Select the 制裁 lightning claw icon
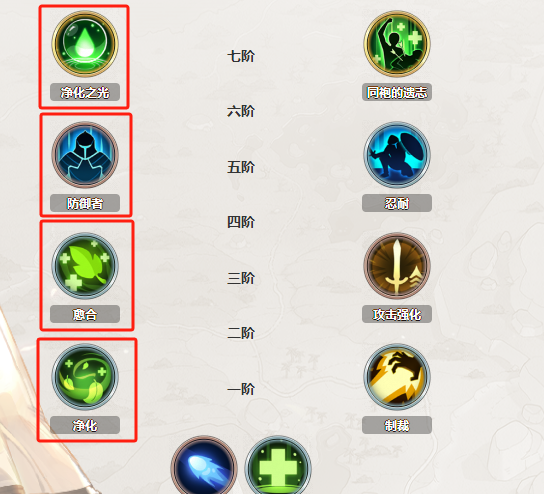This screenshot has width=544, height=494. coord(397,377)
